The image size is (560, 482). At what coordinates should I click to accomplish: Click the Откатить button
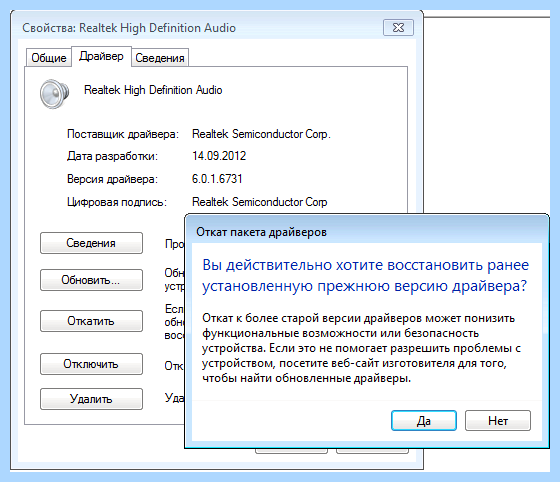tap(91, 321)
